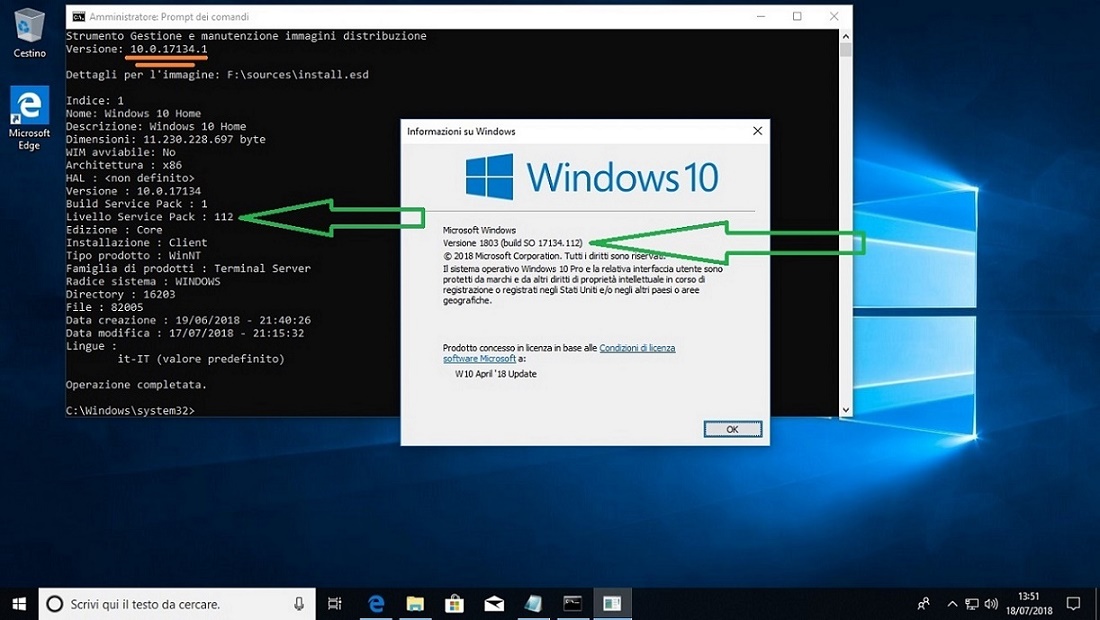
Task: Click the notebook-shaped app icon in the taskbar
Action: pos(533,603)
